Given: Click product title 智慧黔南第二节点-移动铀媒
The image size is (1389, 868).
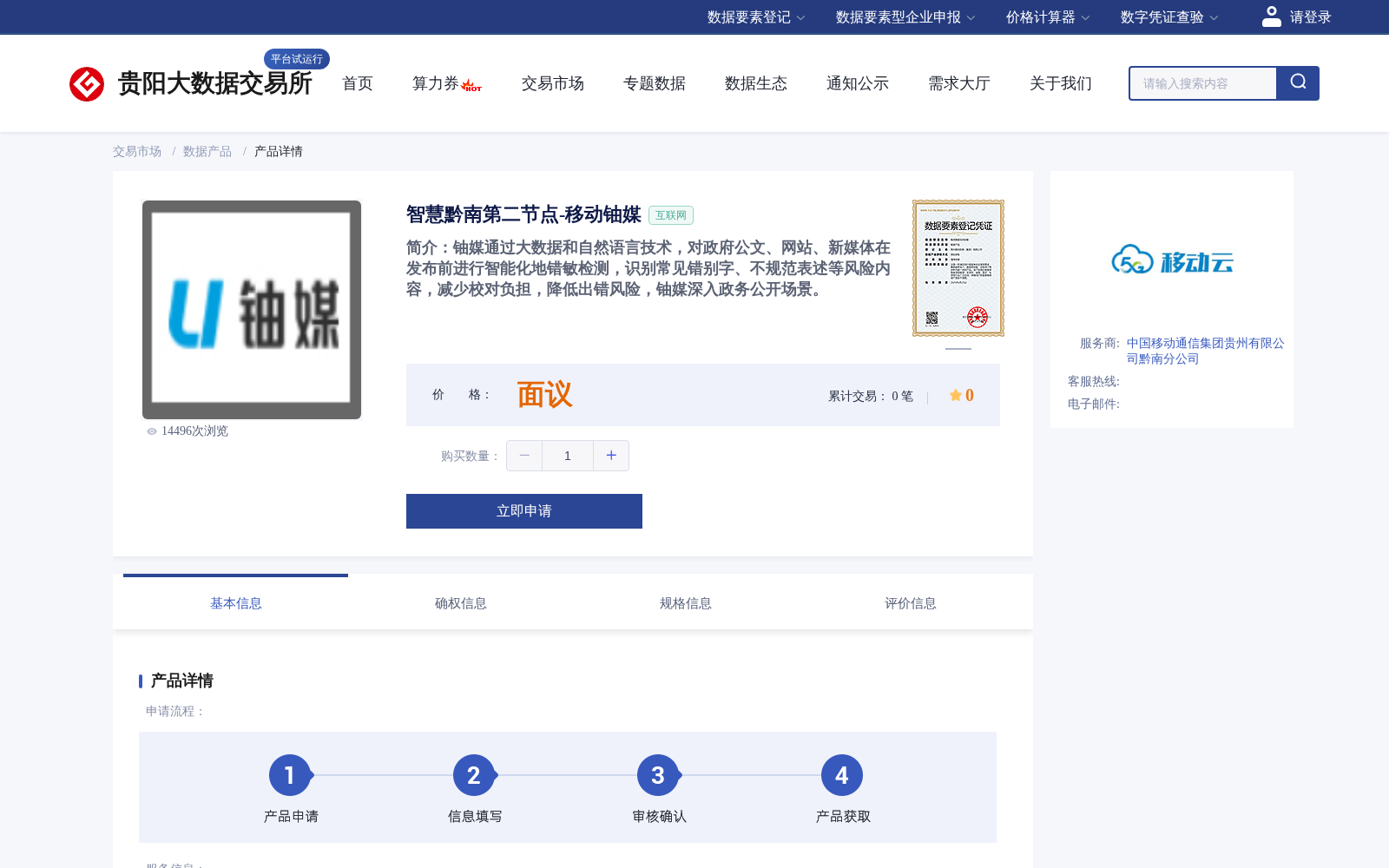Looking at the screenshot, I should (x=523, y=214).
